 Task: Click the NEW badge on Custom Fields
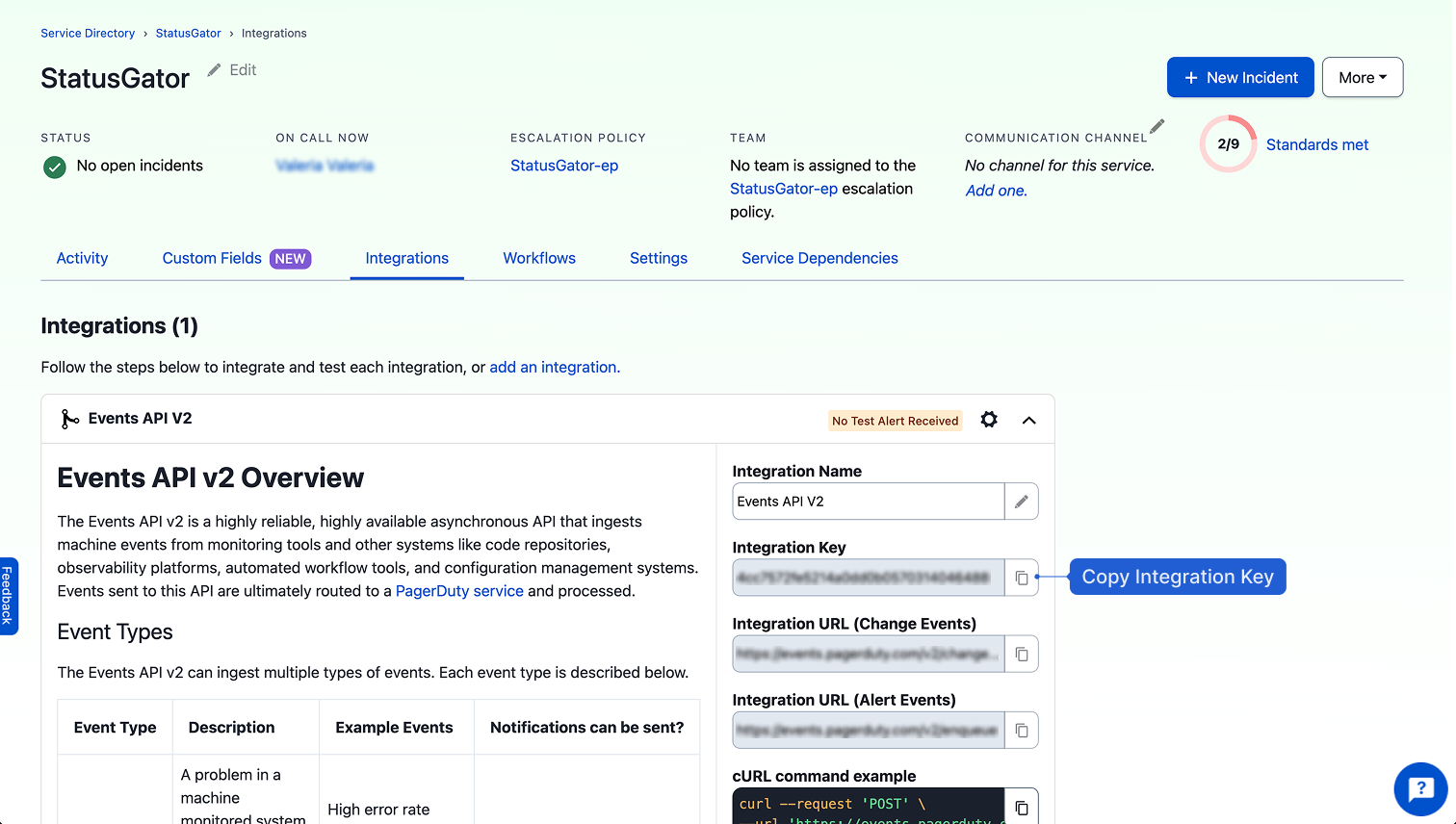pyautogui.click(x=290, y=259)
